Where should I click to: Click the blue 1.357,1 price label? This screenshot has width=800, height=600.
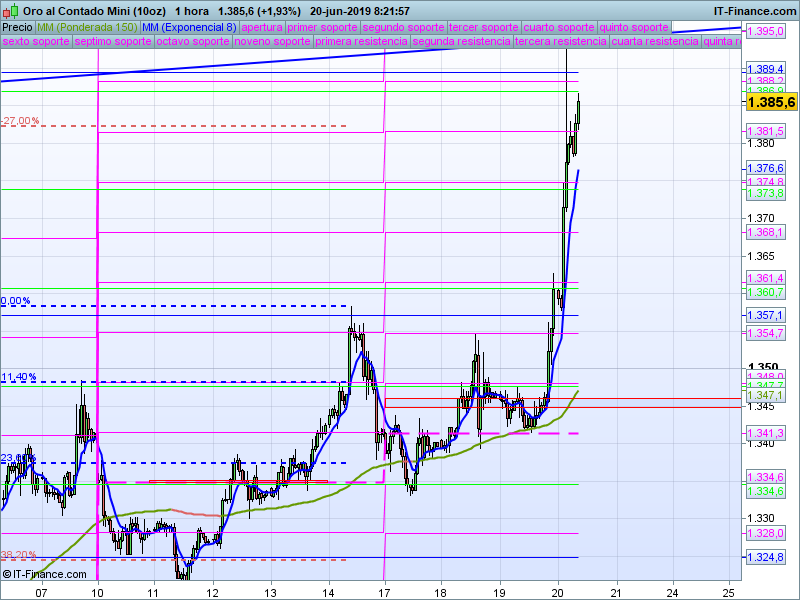[x=765, y=315]
